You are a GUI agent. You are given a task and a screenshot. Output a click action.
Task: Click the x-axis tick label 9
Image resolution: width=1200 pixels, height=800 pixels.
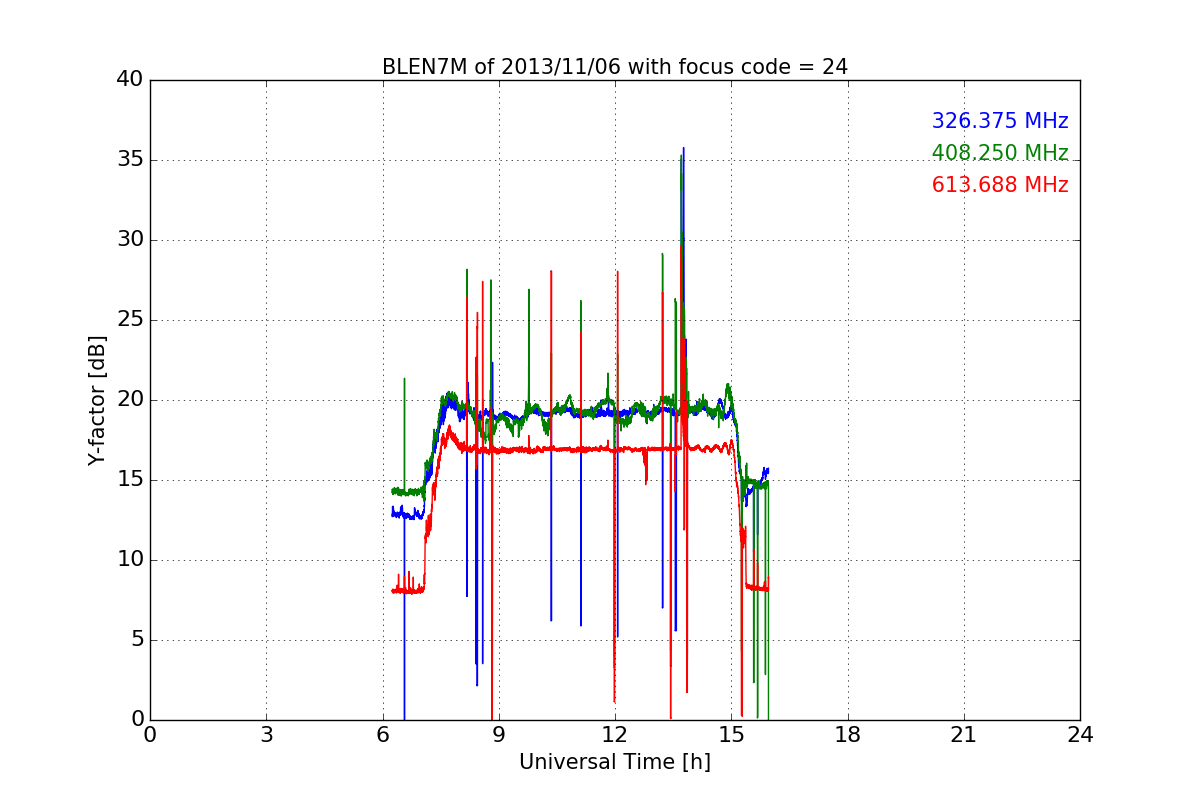(499, 735)
